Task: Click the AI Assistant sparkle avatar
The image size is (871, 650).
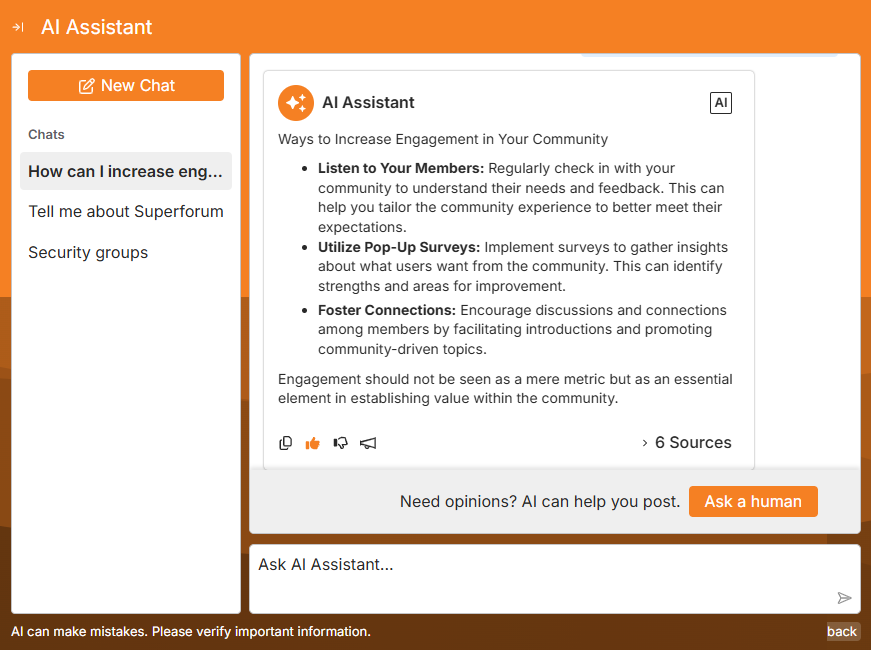Action: point(296,102)
